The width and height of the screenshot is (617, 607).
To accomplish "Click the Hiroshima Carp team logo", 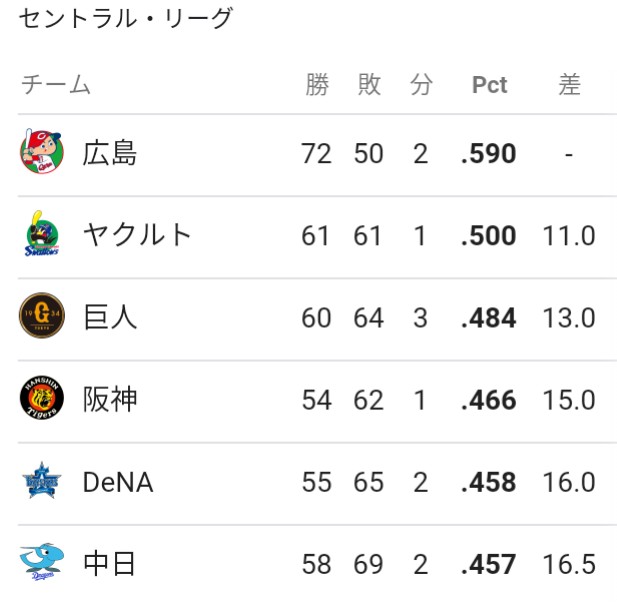I will (42, 151).
